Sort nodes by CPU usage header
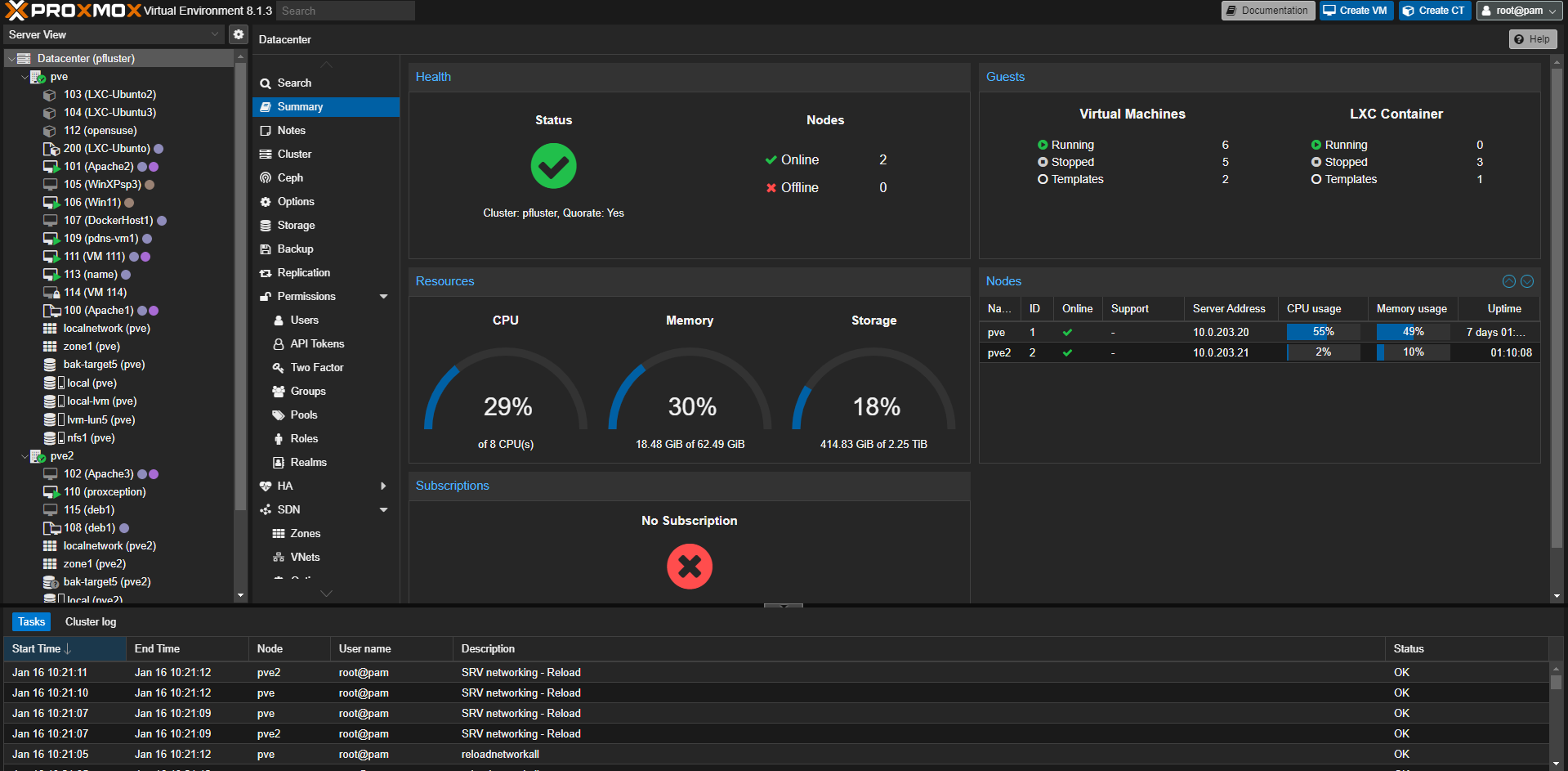Screen dimensions: 1568x771 pos(1323,309)
